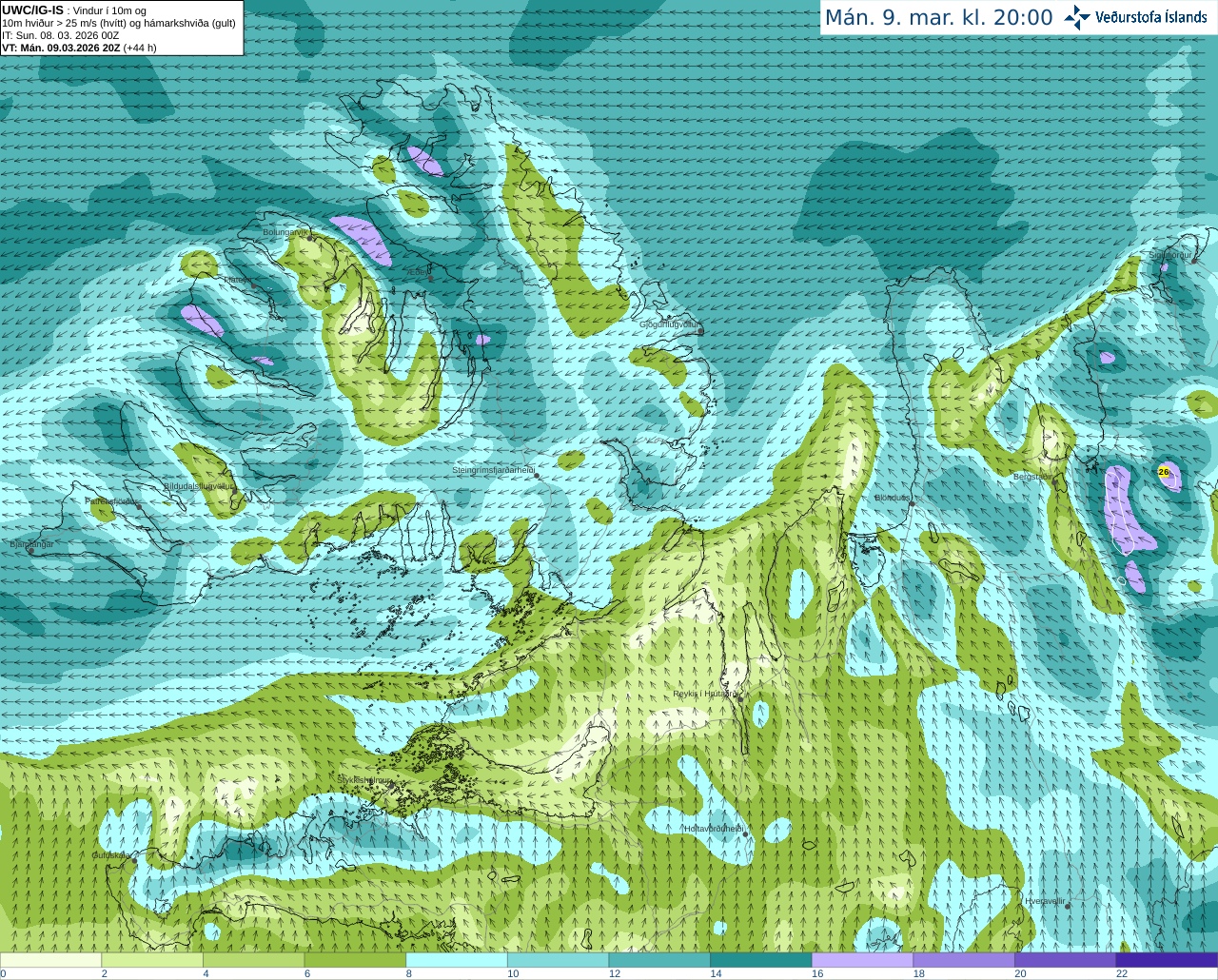Select the 6–8 m/s olive legend swatch

pos(355,960)
